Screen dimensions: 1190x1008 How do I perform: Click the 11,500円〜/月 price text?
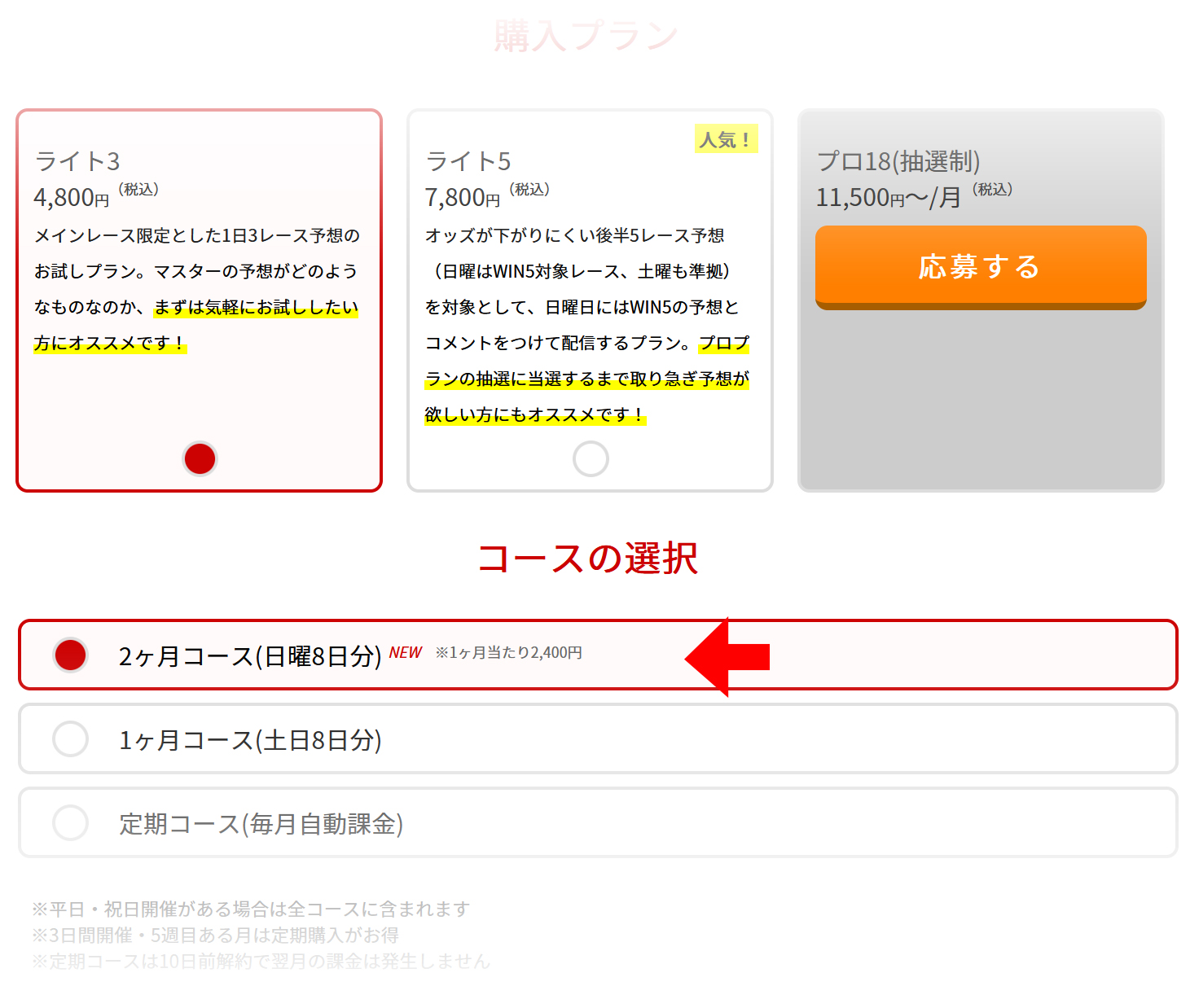pyautogui.click(x=889, y=198)
